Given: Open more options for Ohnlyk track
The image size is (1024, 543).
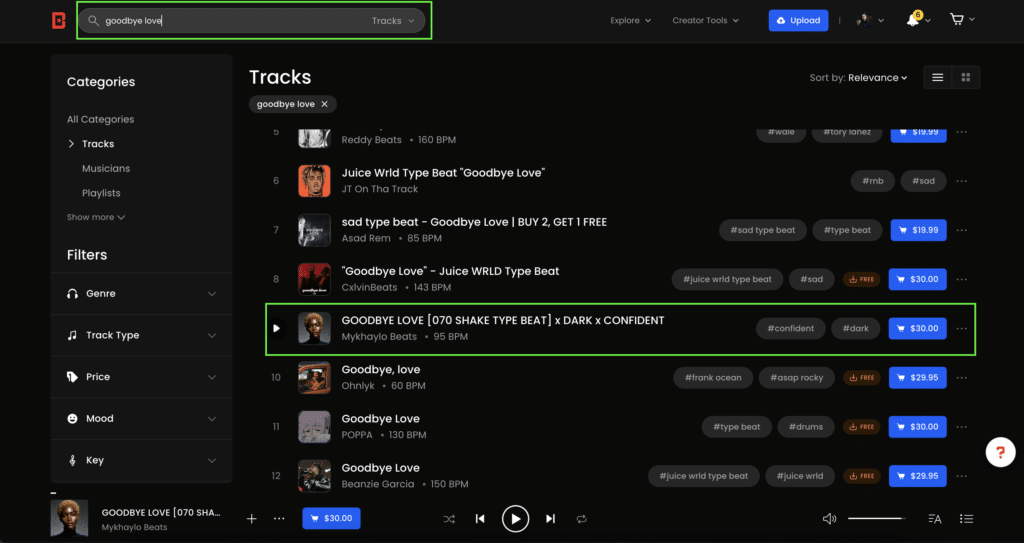Looking at the screenshot, I should [961, 378].
